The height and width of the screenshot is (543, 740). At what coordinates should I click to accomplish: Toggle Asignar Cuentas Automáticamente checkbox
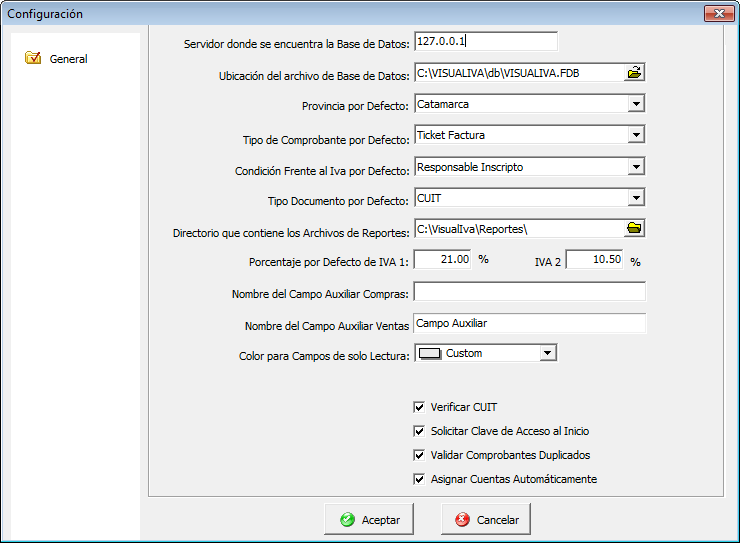click(419, 479)
